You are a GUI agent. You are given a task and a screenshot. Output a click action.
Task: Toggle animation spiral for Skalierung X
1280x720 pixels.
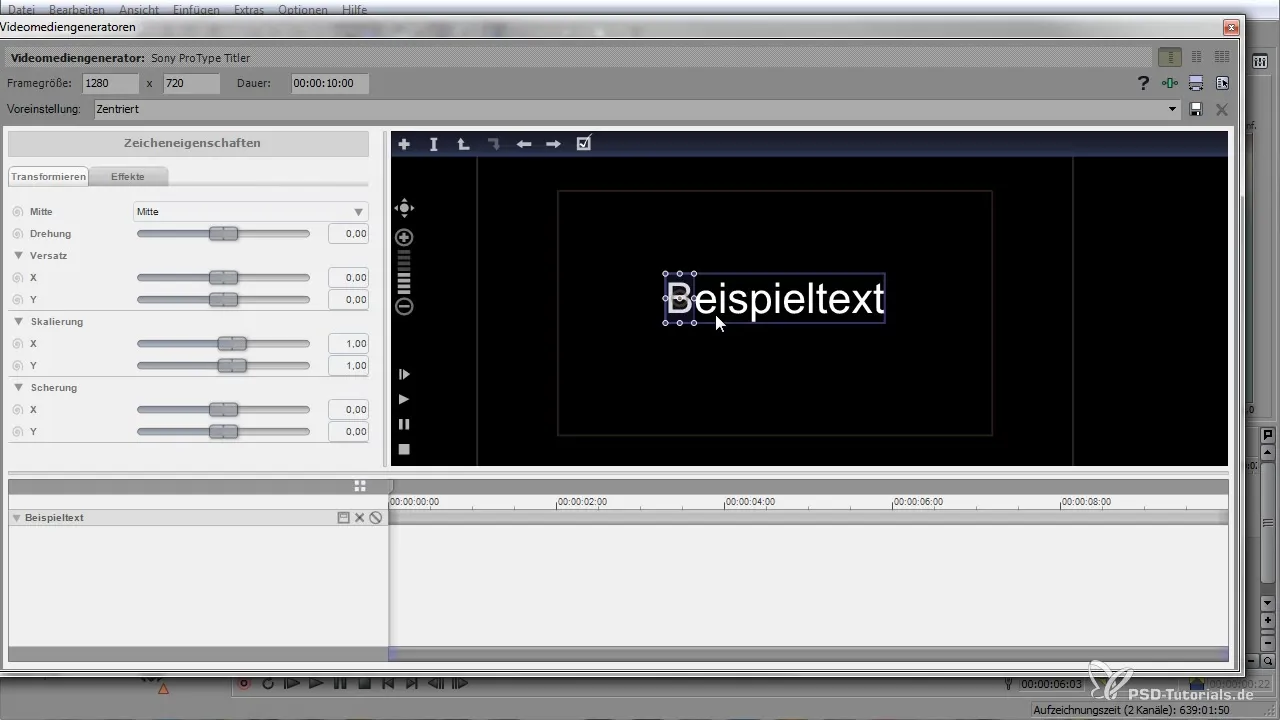click(17, 344)
